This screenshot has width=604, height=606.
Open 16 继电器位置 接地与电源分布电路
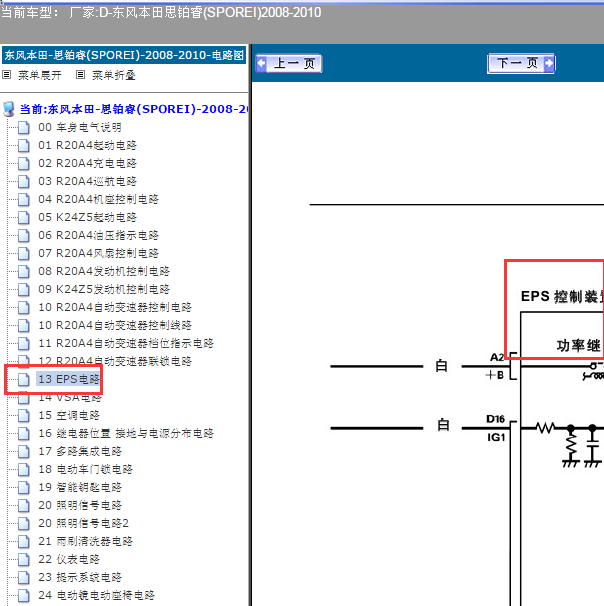point(126,433)
